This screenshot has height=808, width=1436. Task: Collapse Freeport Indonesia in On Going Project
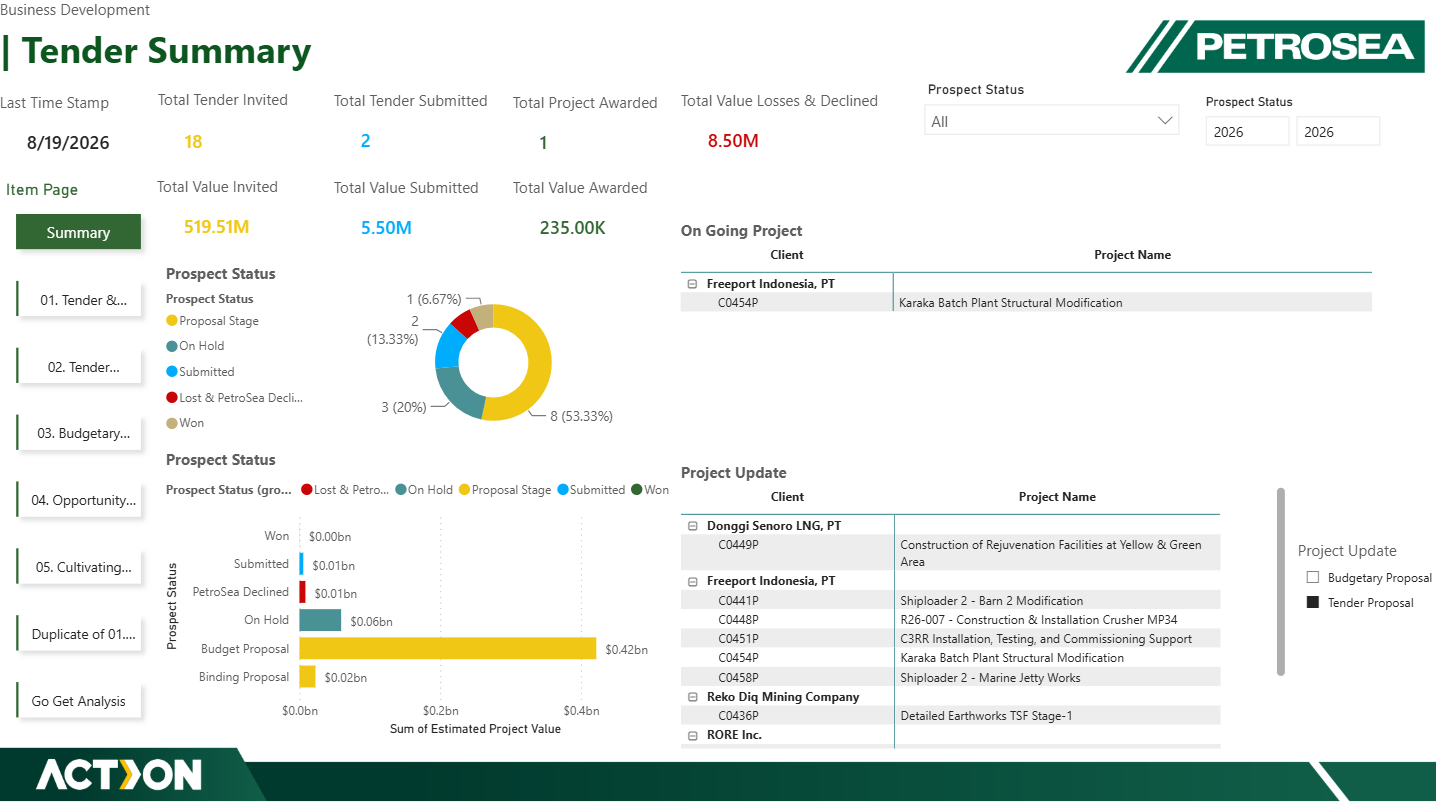692,284
